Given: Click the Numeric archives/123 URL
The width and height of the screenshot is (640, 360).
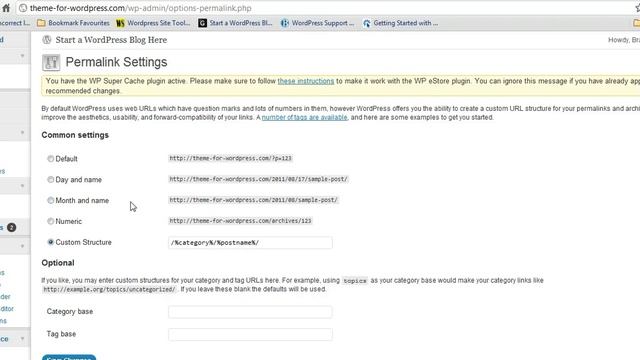Looking at the screenshot, I should 240,221.
